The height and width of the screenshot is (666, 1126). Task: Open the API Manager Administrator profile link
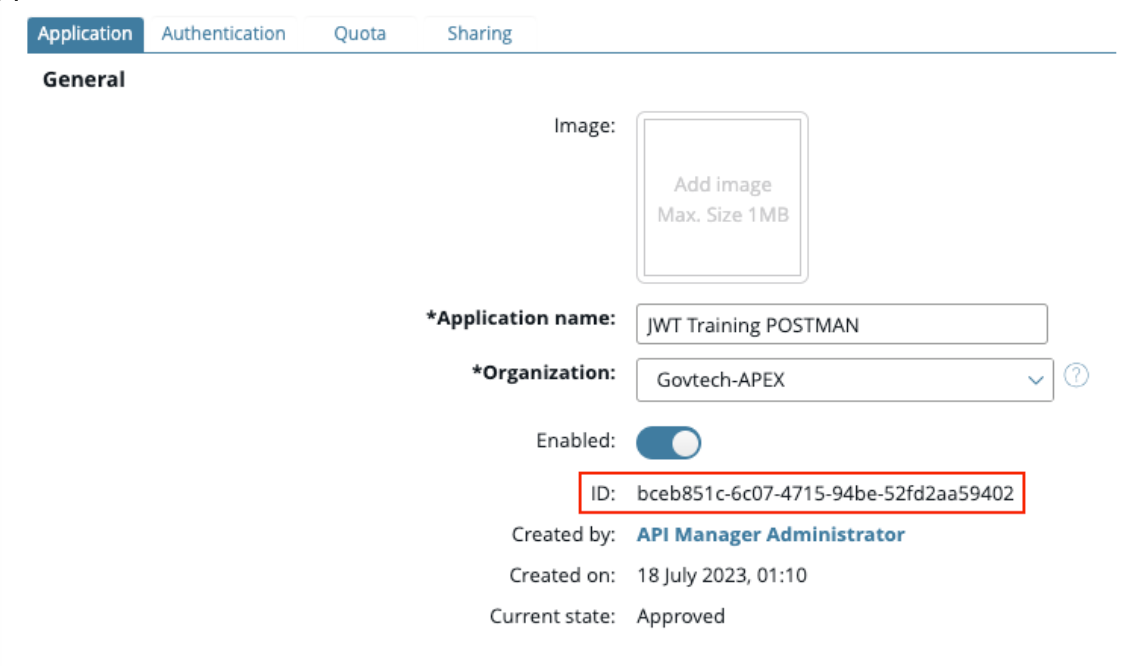[x=768, y=534]
